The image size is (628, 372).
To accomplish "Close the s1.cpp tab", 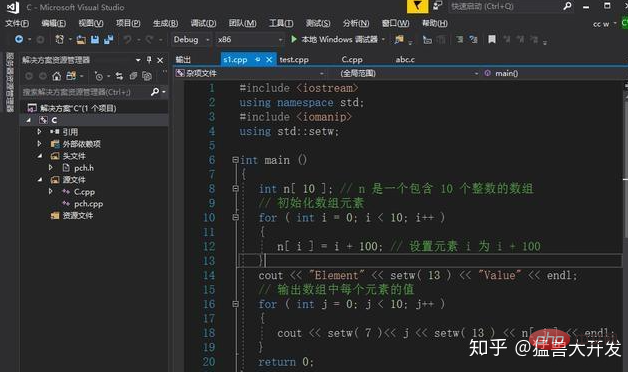I will pos(269,60).
